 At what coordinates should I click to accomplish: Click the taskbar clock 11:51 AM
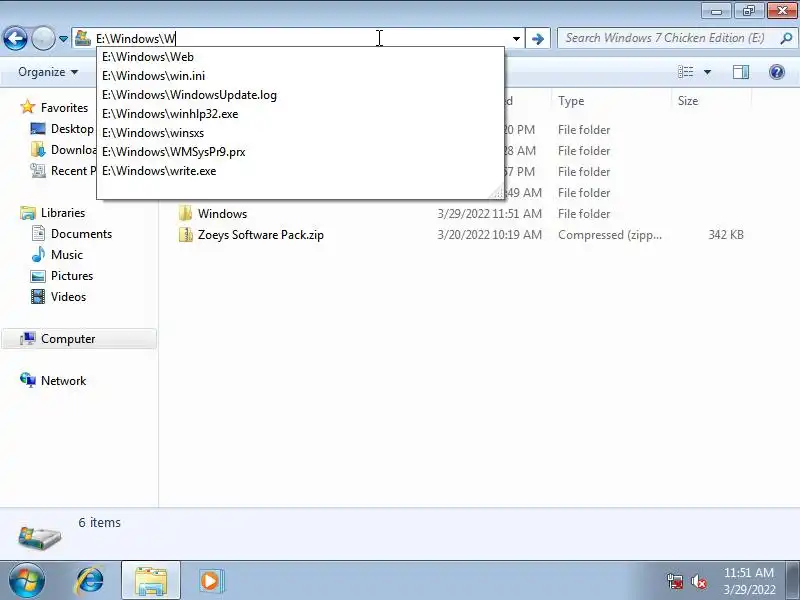tap(748, 572)
